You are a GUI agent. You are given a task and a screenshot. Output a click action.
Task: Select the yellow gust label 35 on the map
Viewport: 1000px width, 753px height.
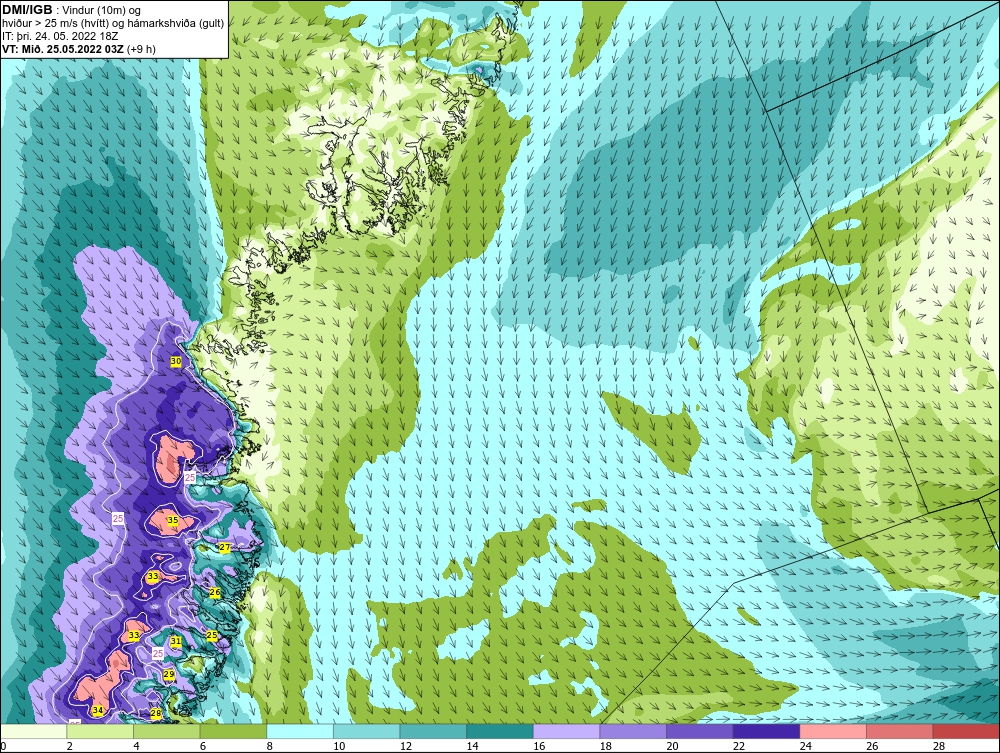pyautogui.click(x=173, y=520)
